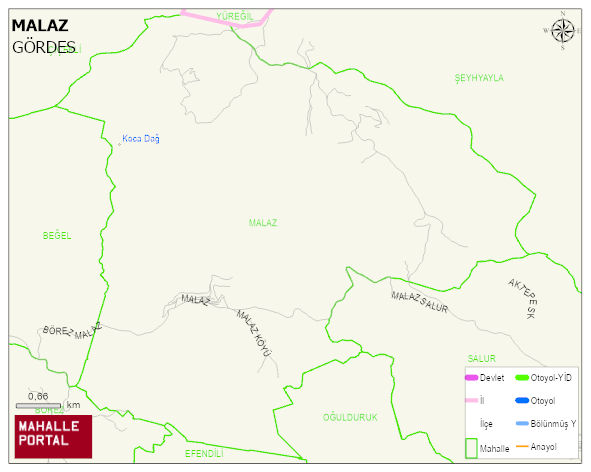Image resolution: width=591 pixels, height=472 pixels.
Task: Click the YÜREĞİL label at top
Action: 234,16
